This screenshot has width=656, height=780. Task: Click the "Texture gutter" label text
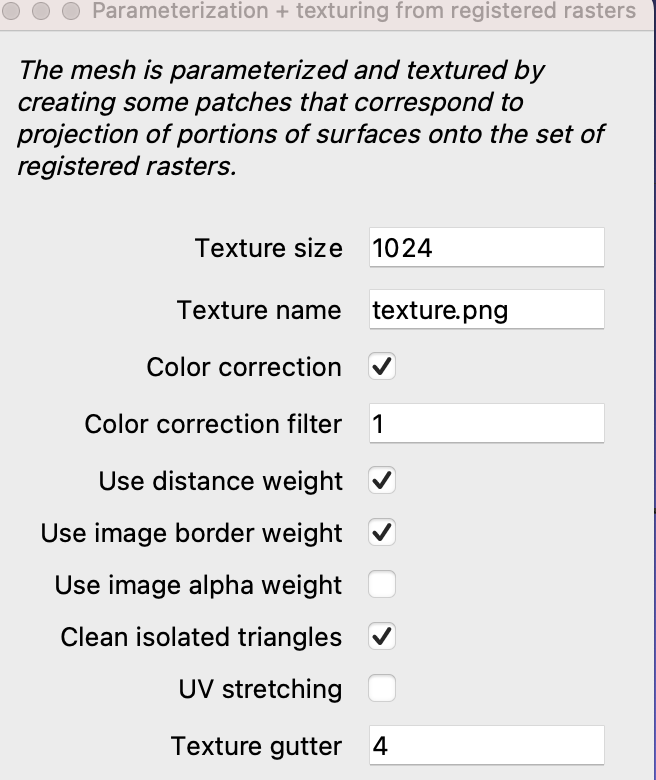point(256,746)
